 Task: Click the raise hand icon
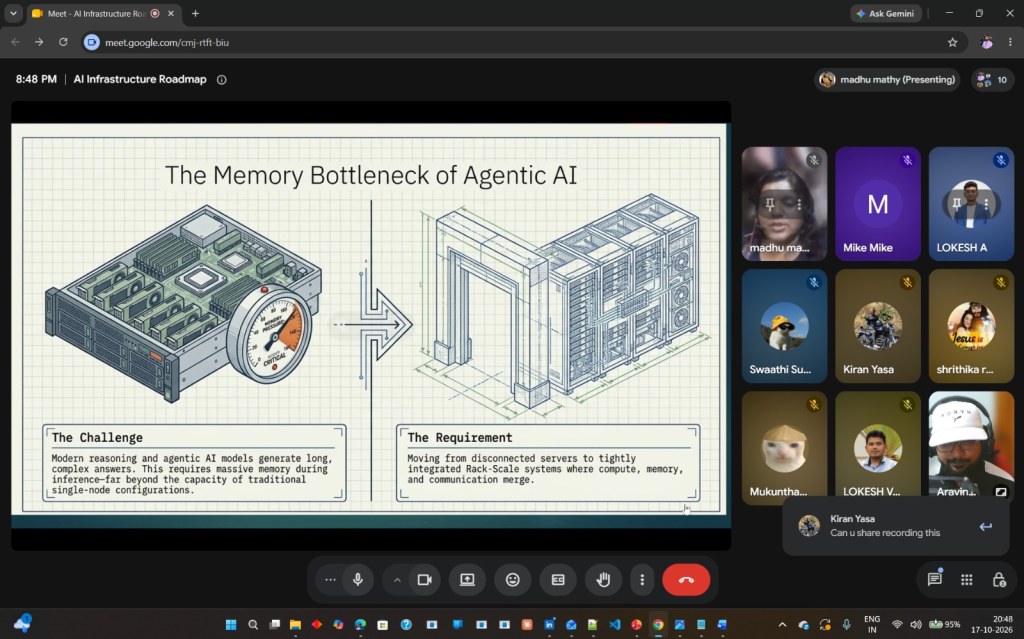pos(603,580)
